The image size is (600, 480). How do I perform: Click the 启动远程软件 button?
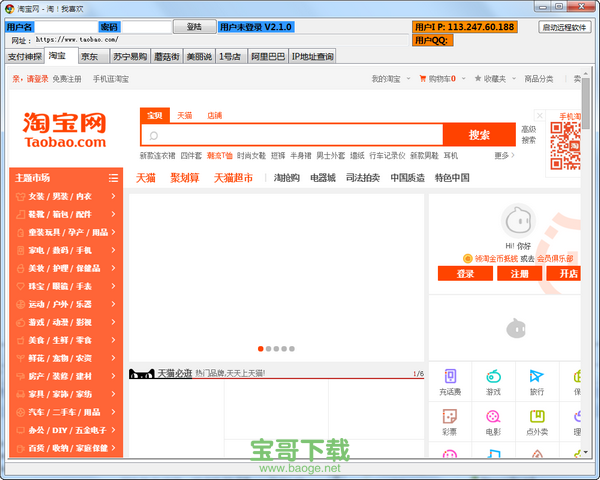[x=564, y=27]
